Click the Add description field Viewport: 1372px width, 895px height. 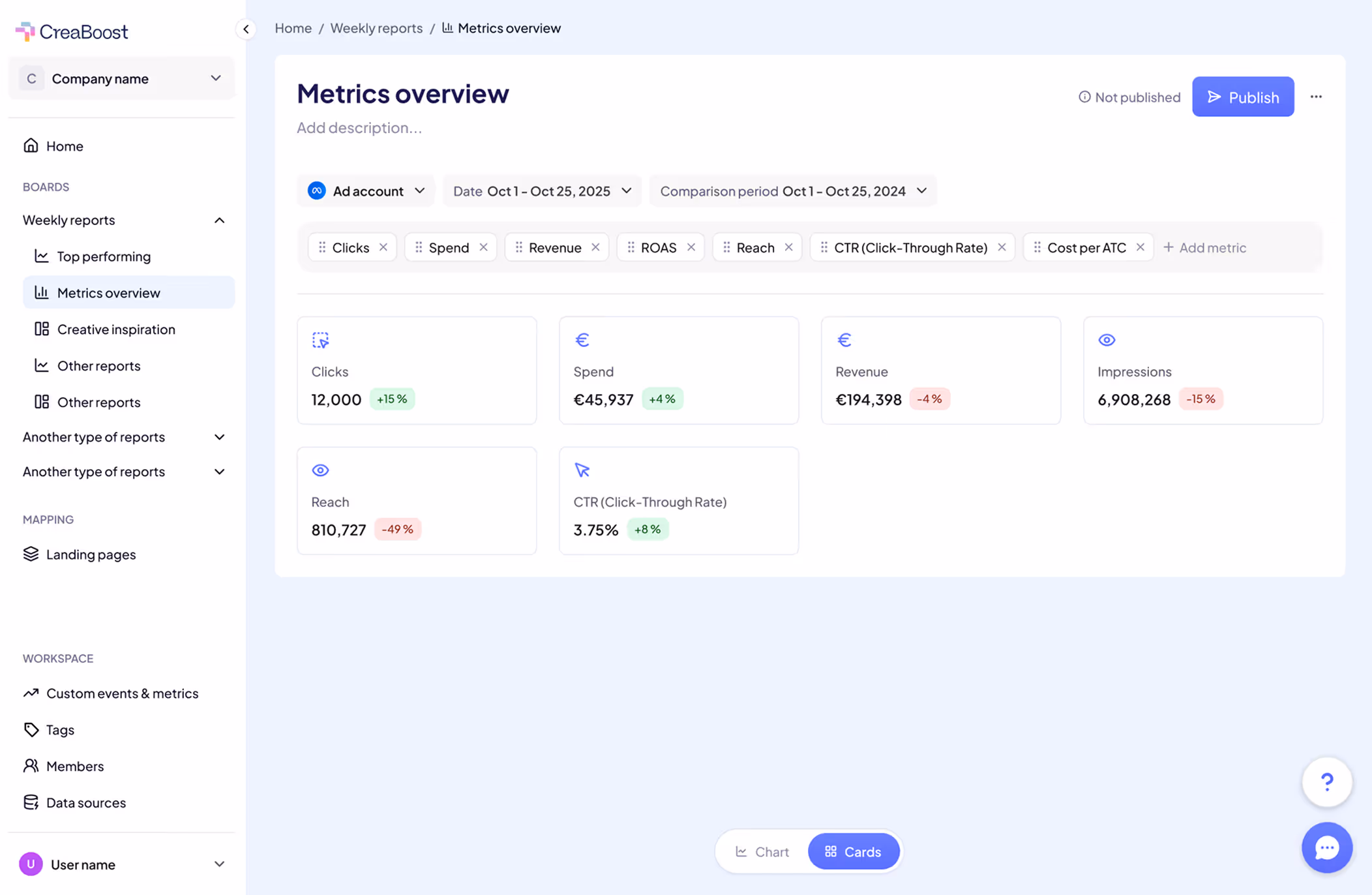pyautogui.click(x=359, y=128)
